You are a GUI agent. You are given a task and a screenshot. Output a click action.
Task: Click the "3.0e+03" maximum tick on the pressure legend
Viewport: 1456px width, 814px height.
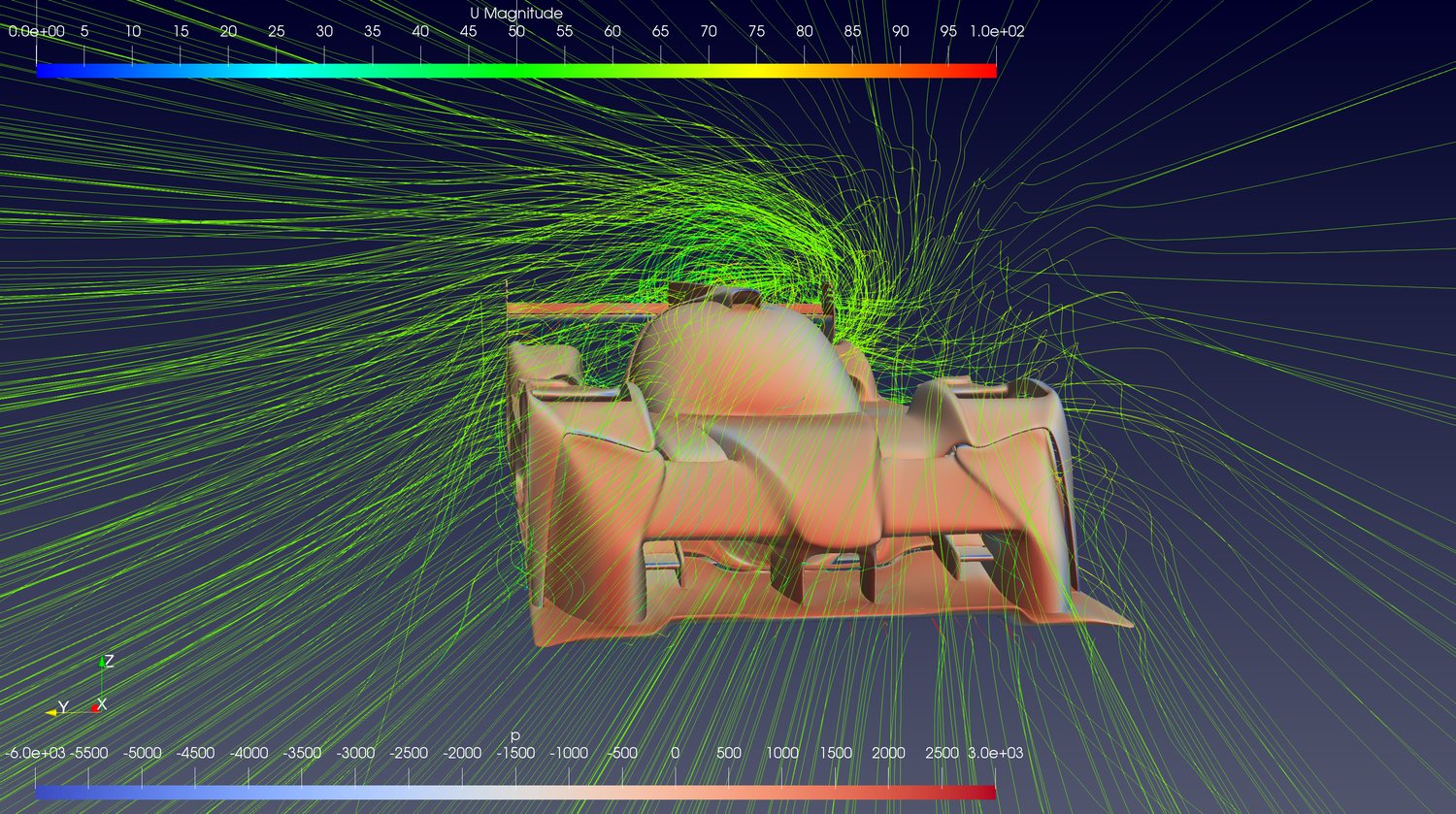996,753
